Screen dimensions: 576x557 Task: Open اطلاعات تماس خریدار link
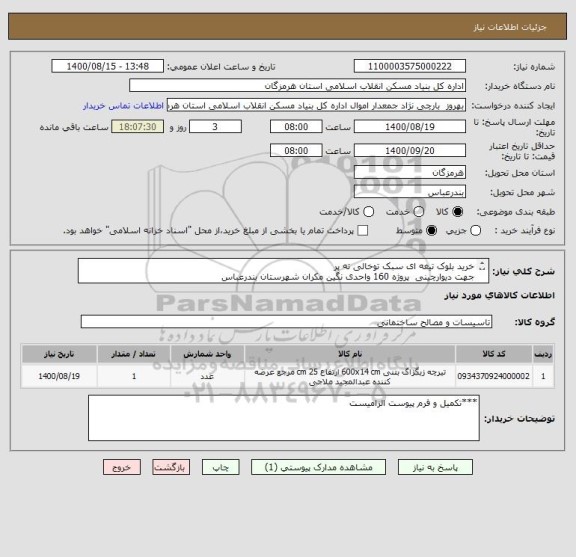click(123, 106)
